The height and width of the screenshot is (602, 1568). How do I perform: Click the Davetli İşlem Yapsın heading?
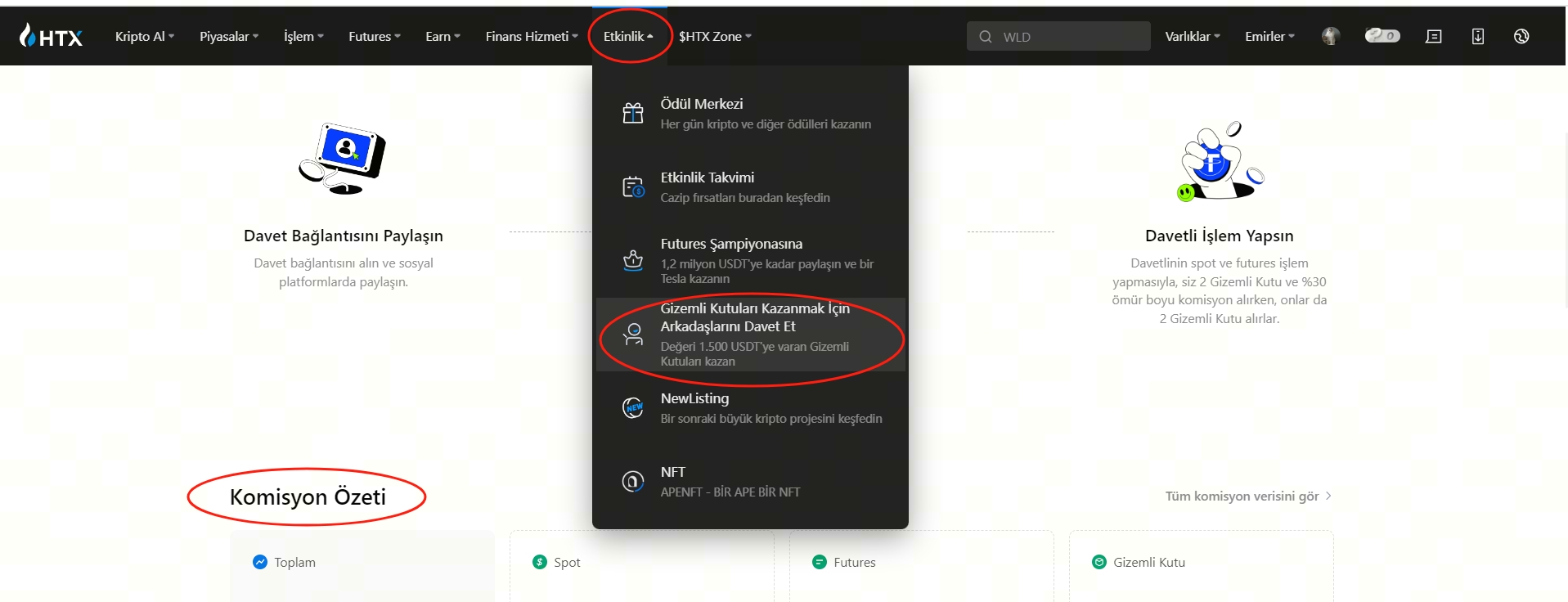(1220, 236)
